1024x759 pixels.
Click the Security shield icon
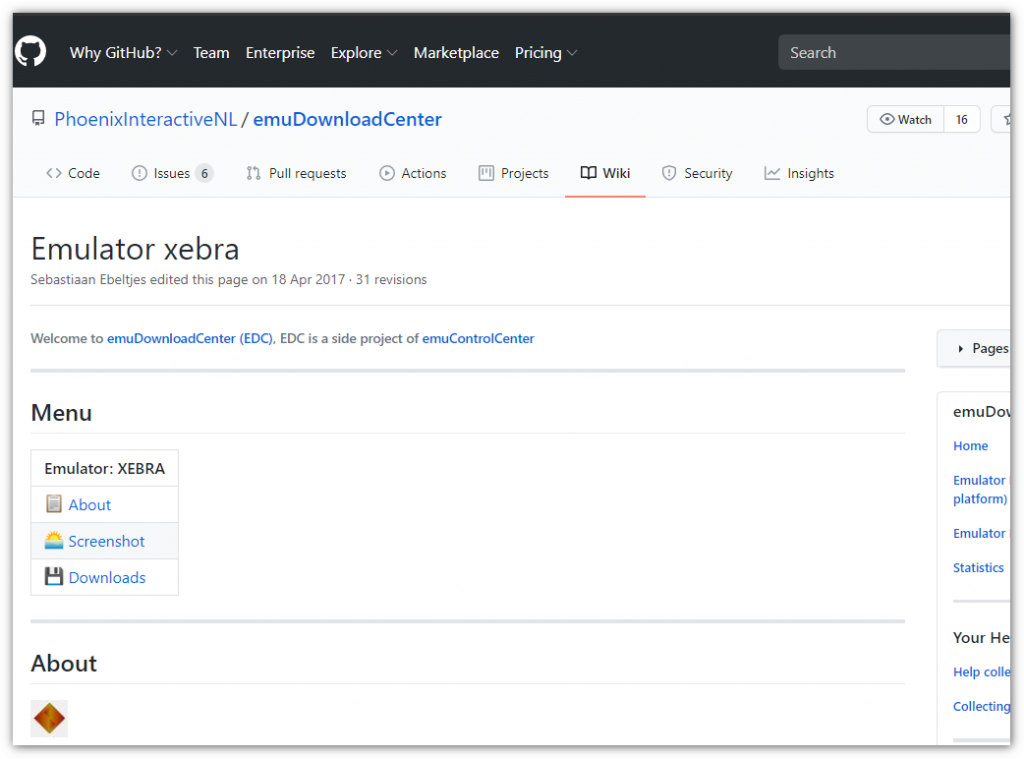(x=669, y=173)
